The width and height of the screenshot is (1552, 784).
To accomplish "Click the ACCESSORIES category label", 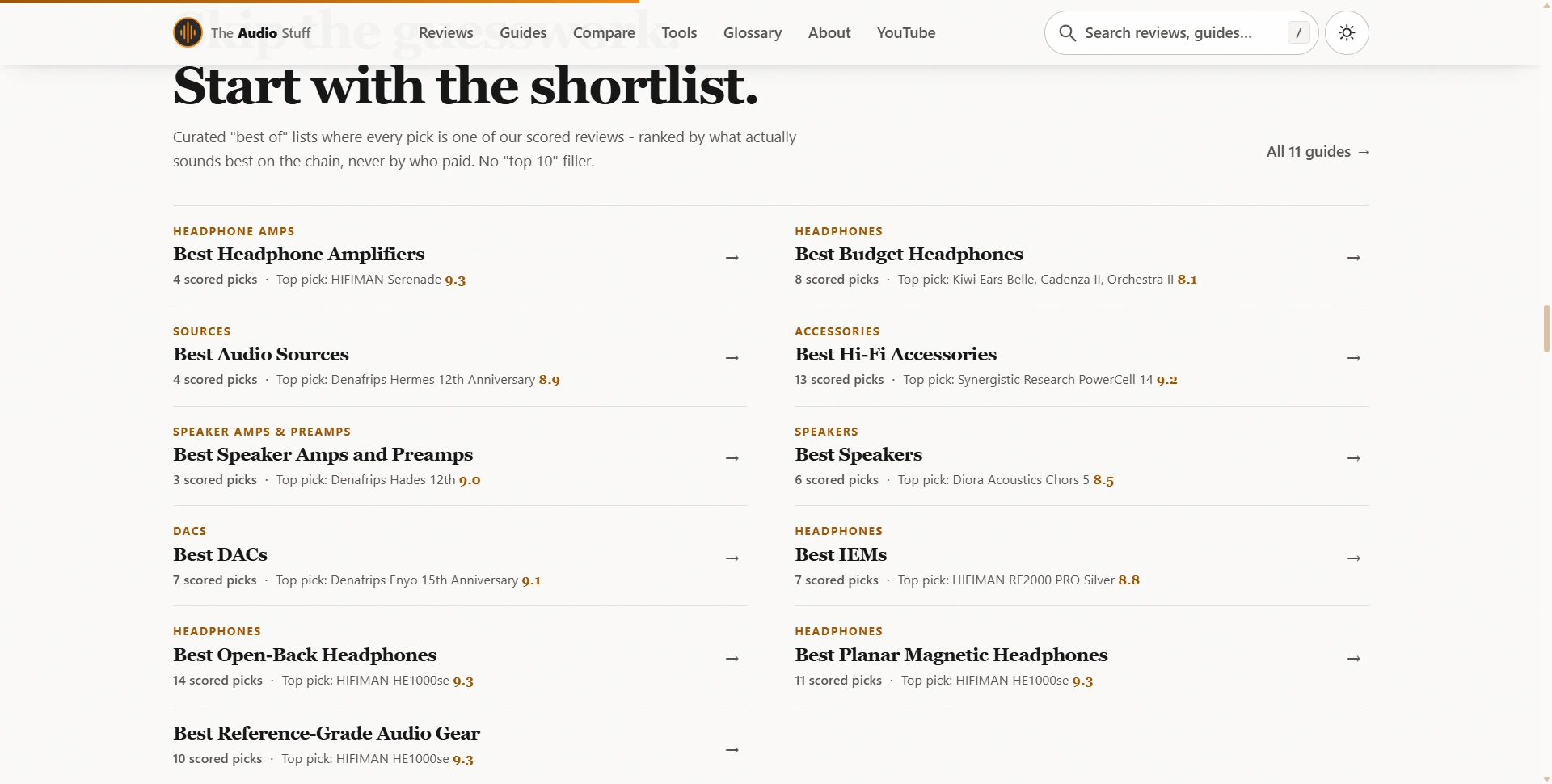I will point(837,331).
